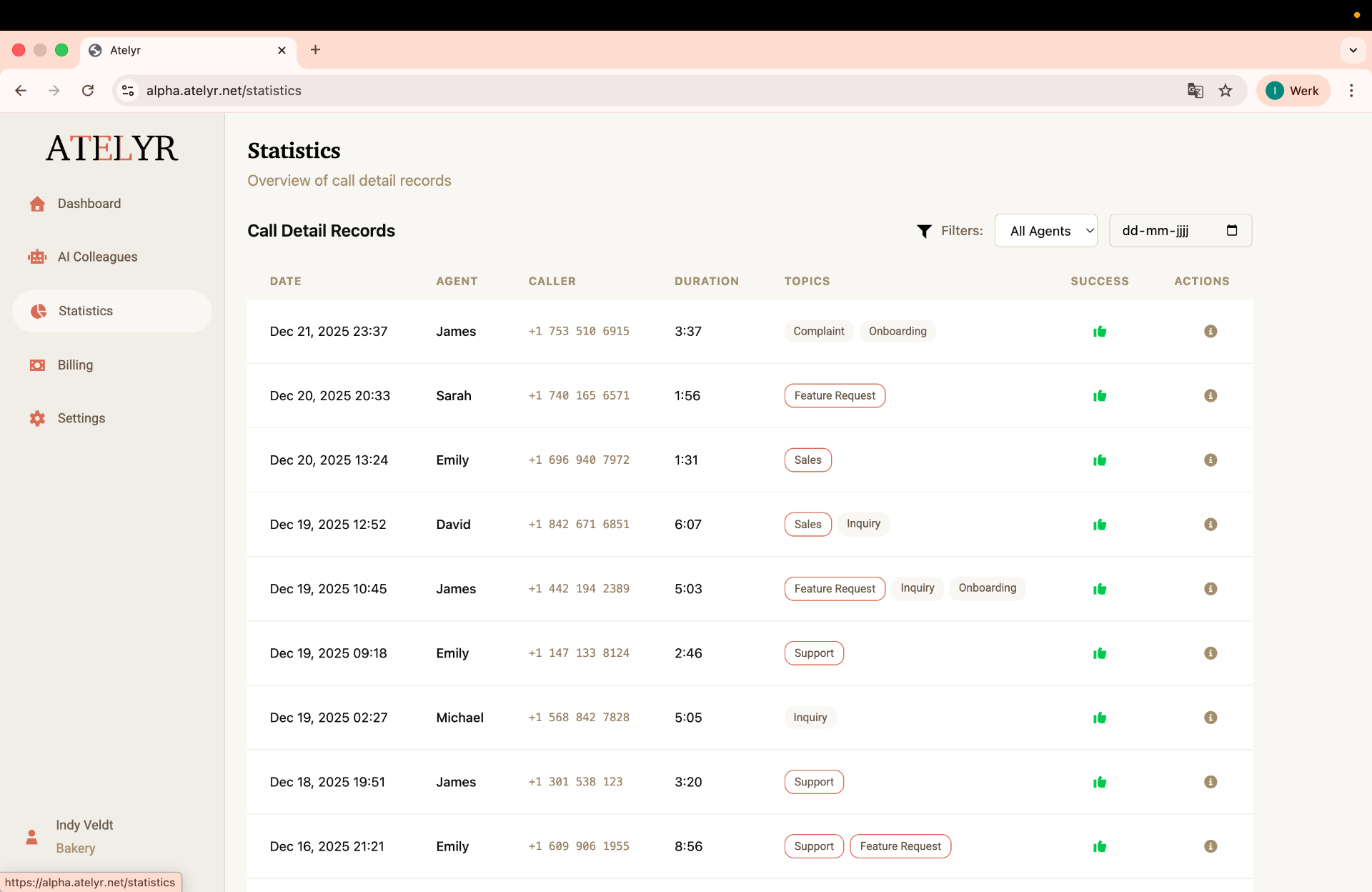Click Support tag in Dec 18 row
The width and height of the screenshot is (1372, 892).
[x=814, y=782]
